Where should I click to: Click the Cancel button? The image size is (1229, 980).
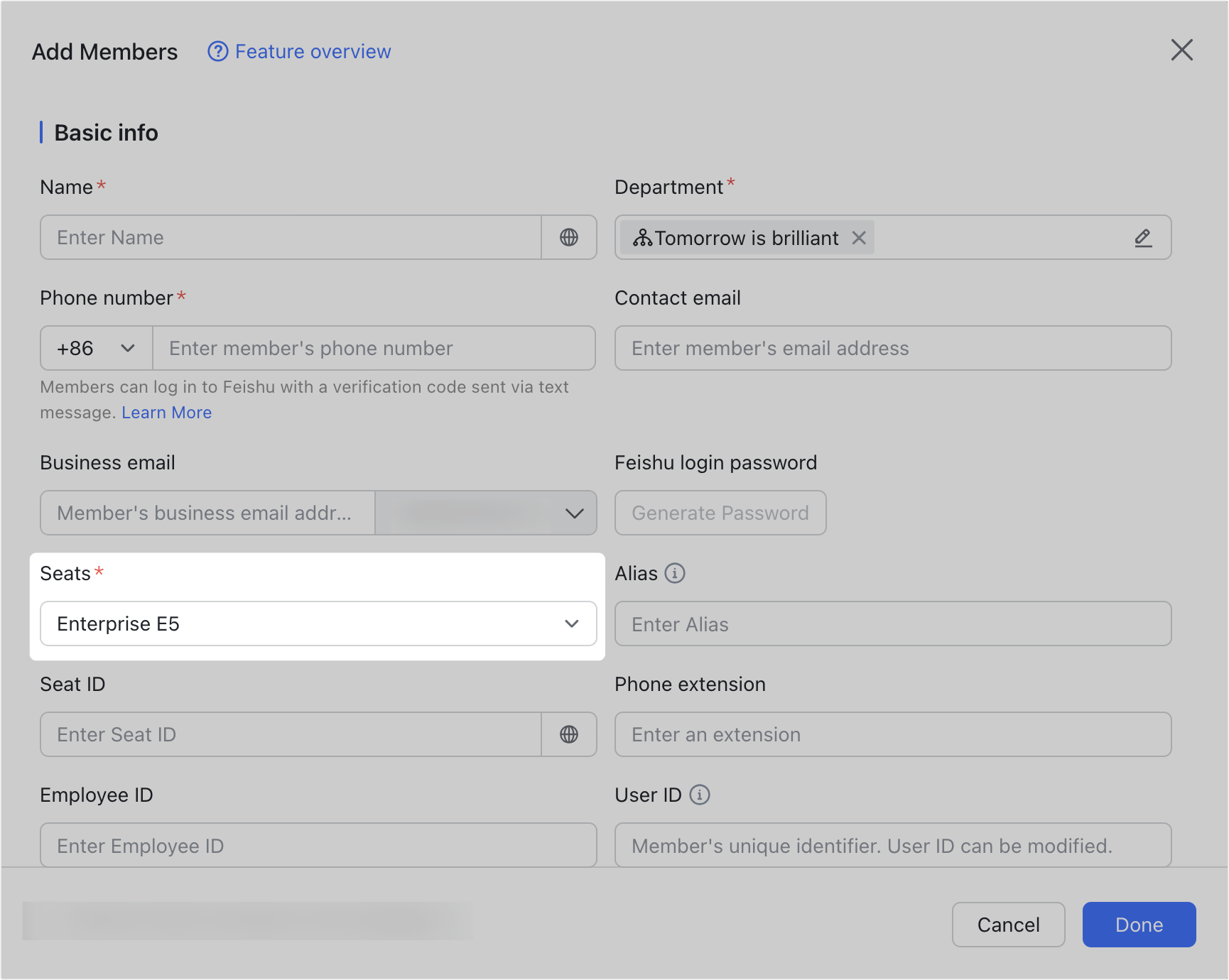(x=1008, y=925)
